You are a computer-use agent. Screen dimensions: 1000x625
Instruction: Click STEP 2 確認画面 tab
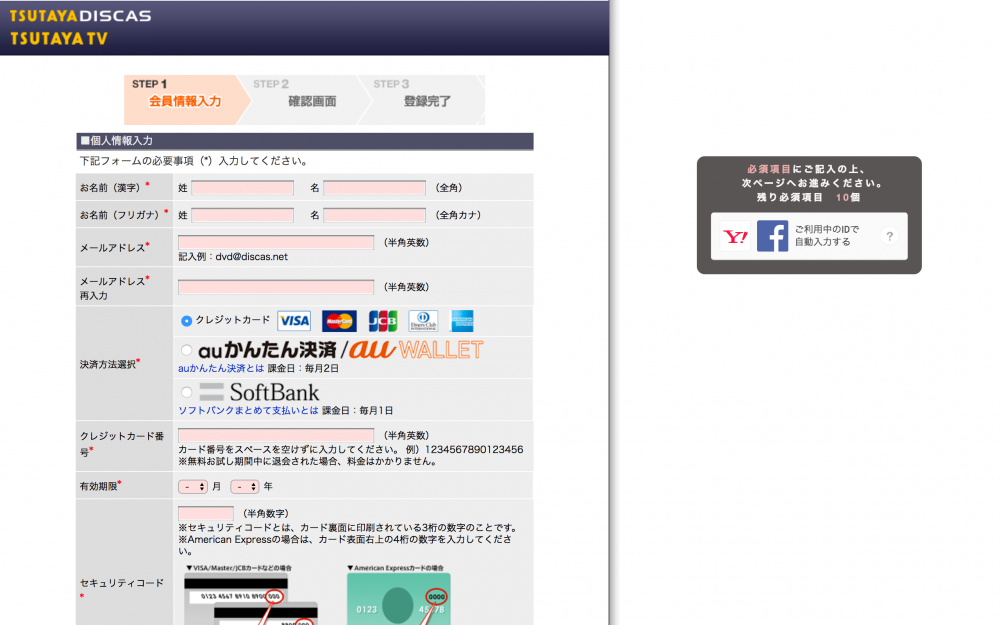304,99
